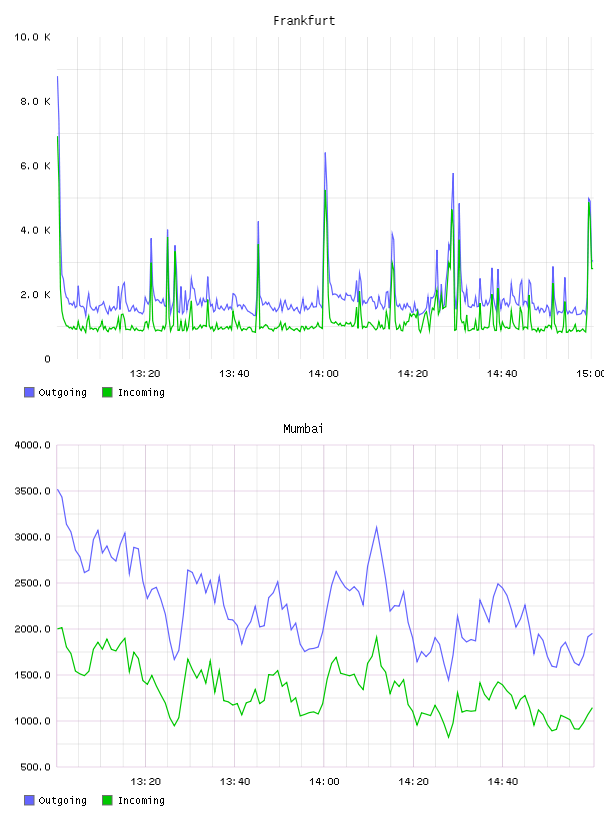Click the 1000.0 axis label in Mumbai
Image resolution: width=608 pixels, height=816 pixels.
click(32, 721)
